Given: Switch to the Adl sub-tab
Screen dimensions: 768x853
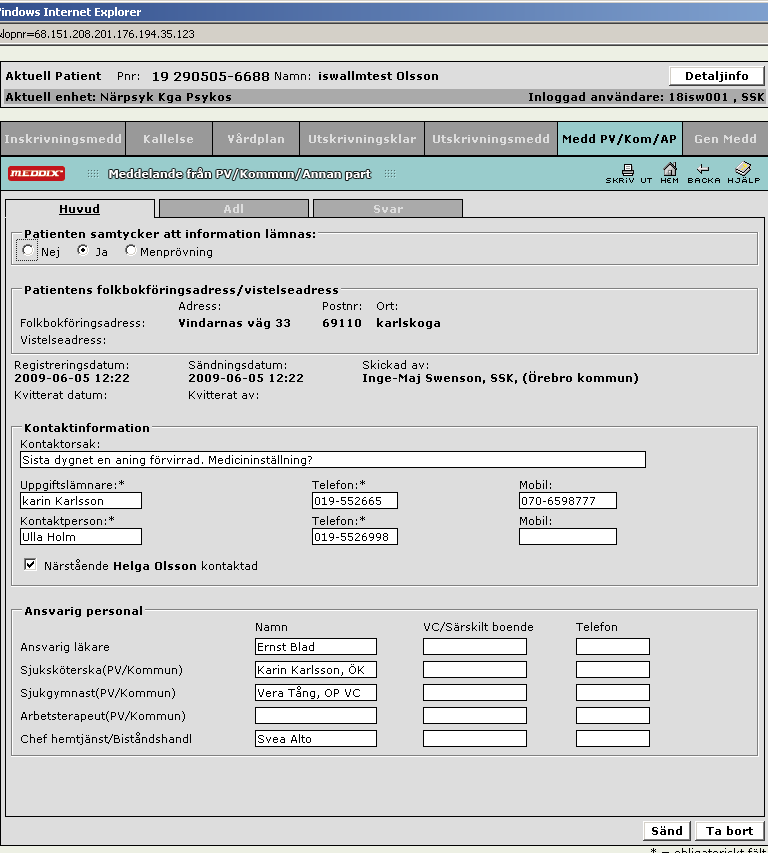Looking at the screenshot, I should (x=234, y=209).
